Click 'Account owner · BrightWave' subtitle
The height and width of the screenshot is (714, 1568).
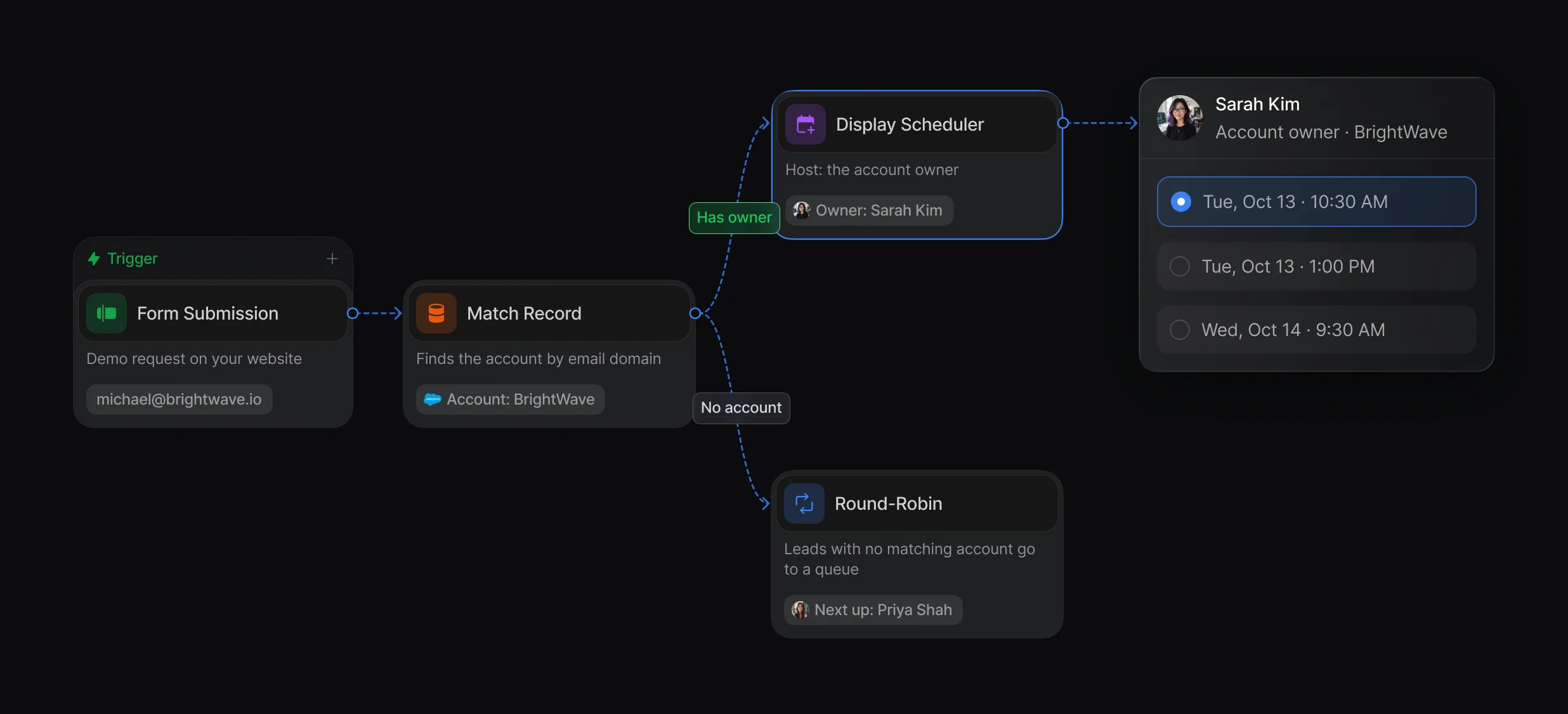[x=1331, y=132]
